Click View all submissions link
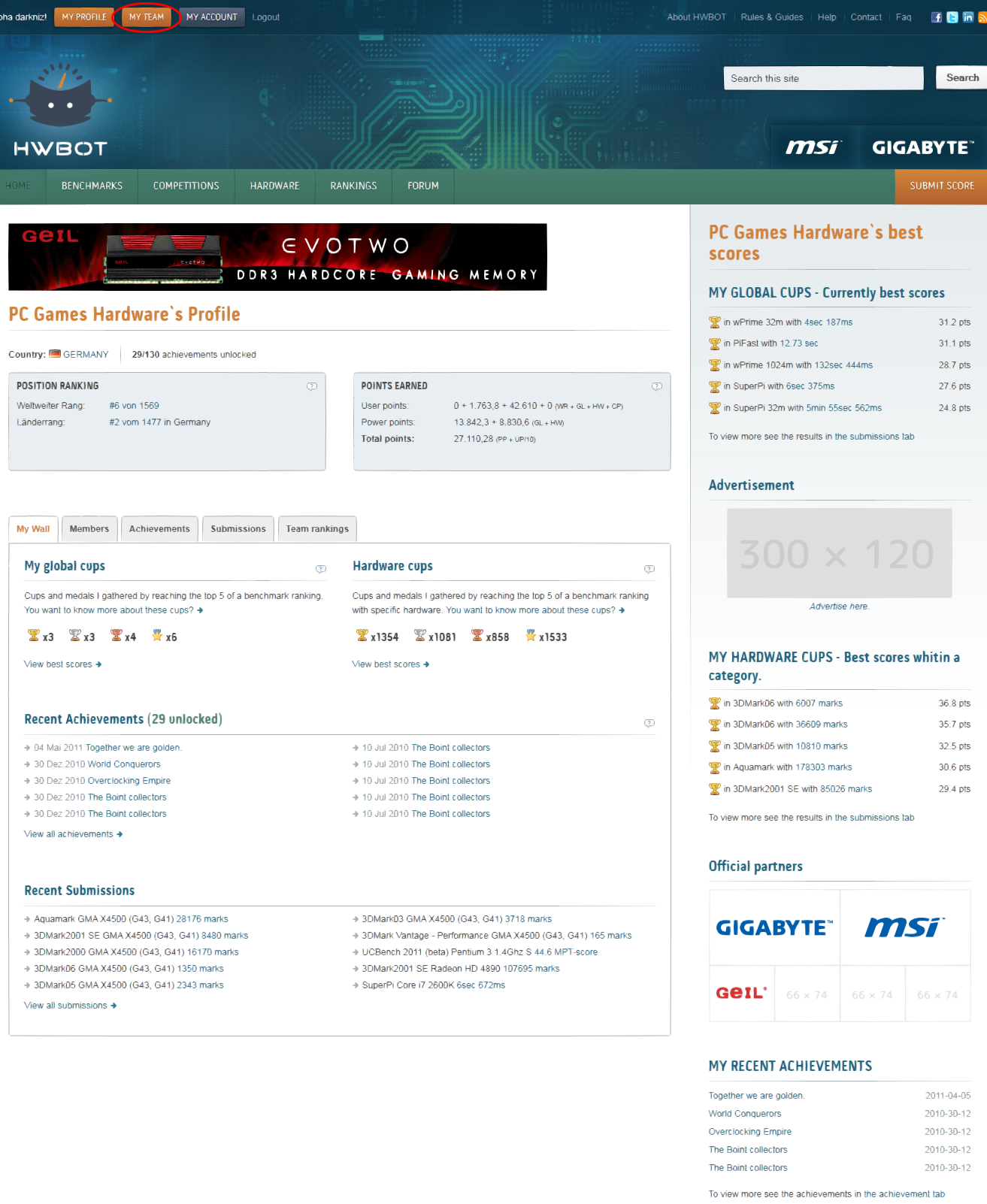The height and width of the screenshot is (1204, 987). [70, 1006]
